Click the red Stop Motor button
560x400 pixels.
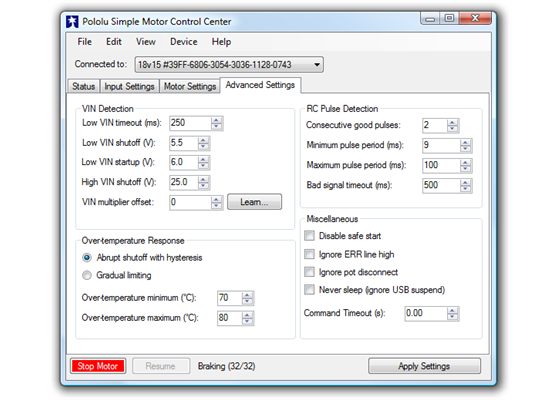[x=98, y=366]
